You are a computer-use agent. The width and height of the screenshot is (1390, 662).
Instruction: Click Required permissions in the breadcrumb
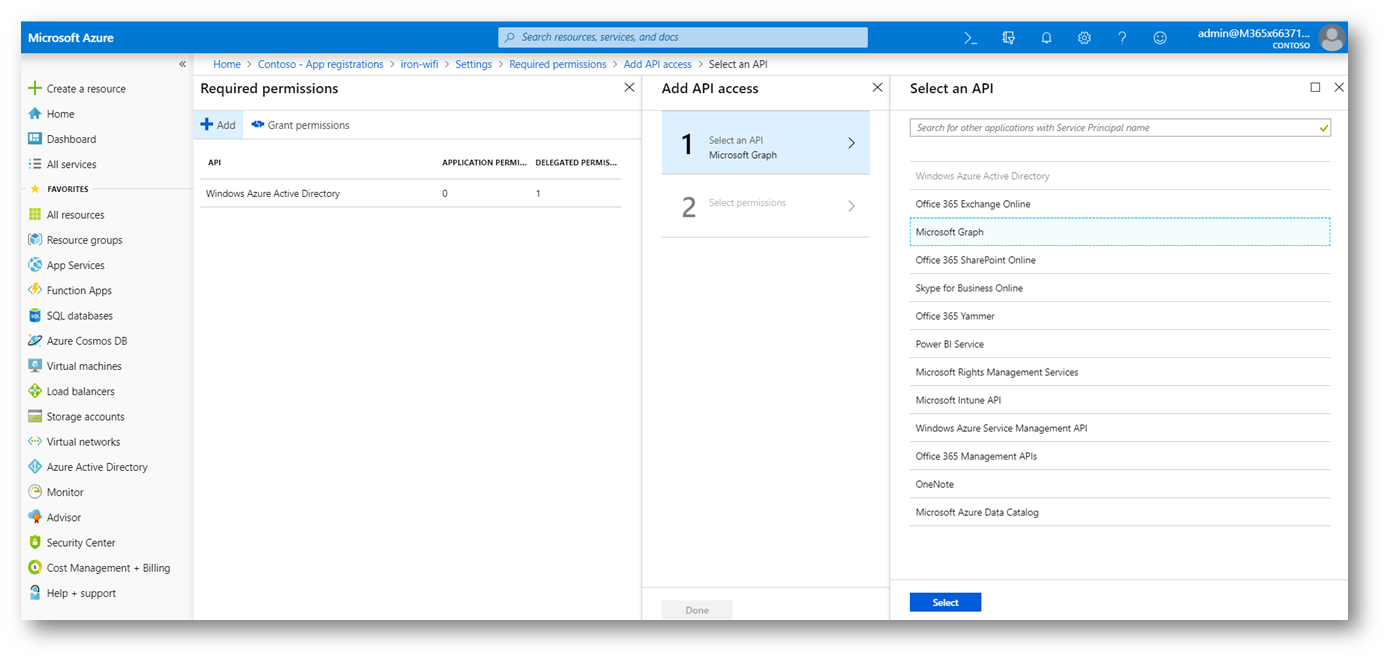coord(558,64)
